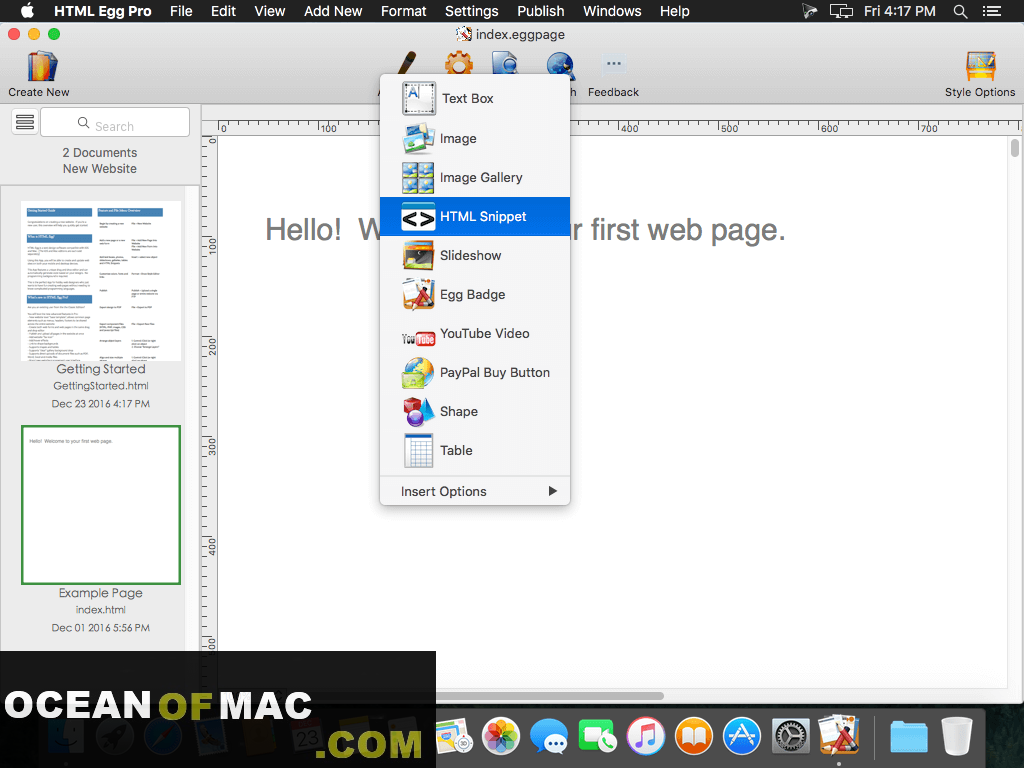Viewport: 1024px width, 768px height.
Task: Insert a Table from the menu
Action: (475, 451)
